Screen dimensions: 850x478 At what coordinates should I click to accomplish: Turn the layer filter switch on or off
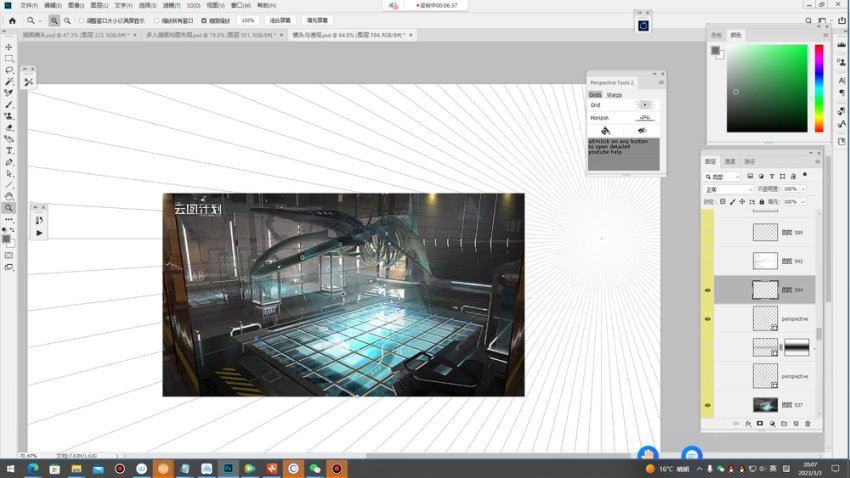(x=805, y=175)
